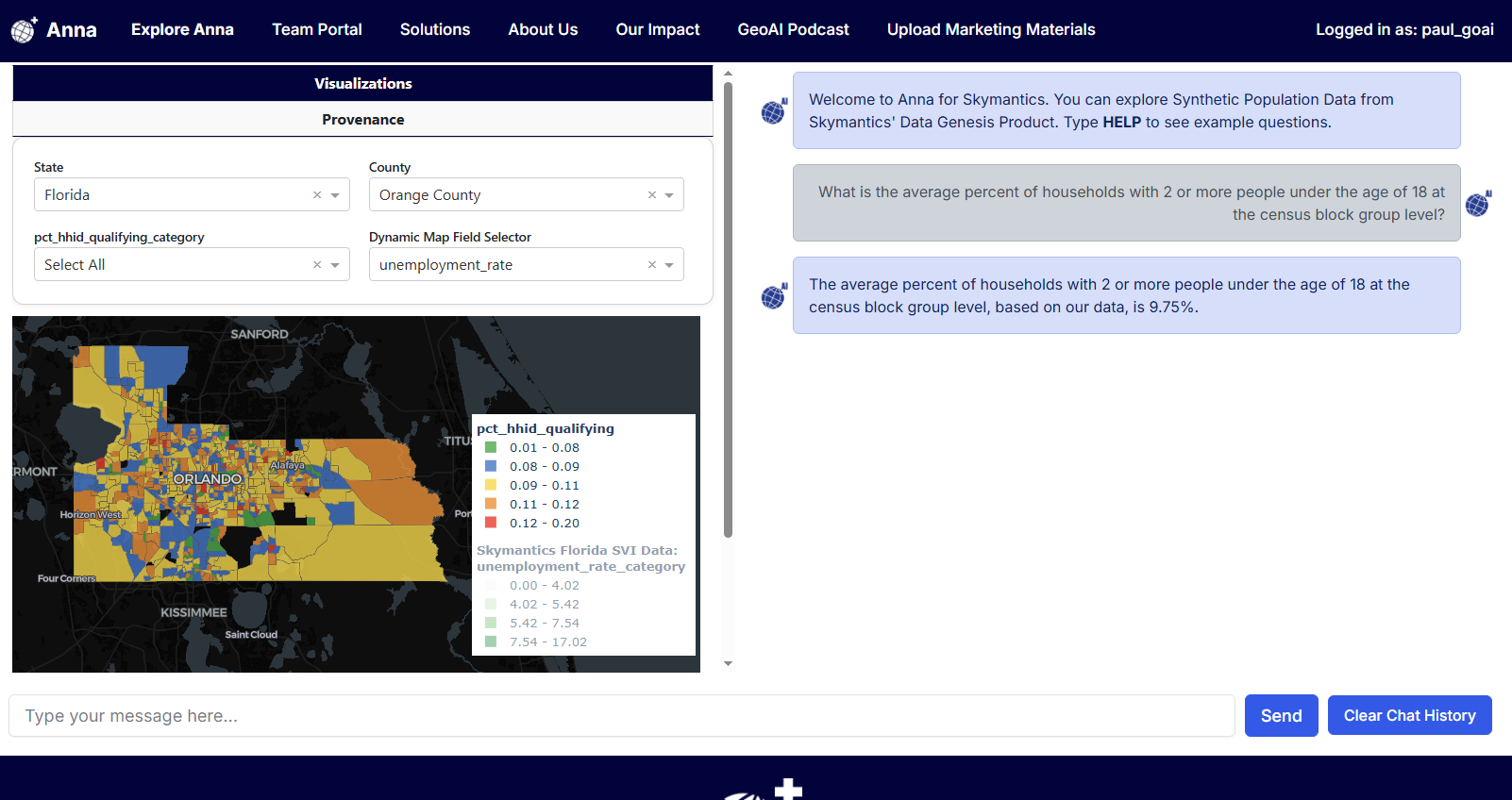The width and height of the screenshot is (1512, 800).
Task: Toggle the 7.54 - 17.02 unemployment legend entry
Action: (x=547, y=642)
